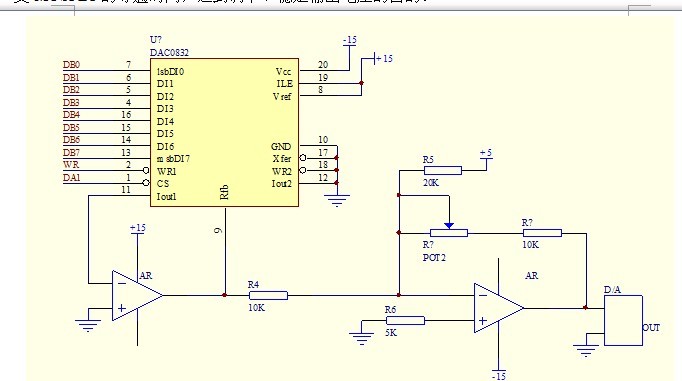This screenshot has height=381, width=682.
Task: Click the second AR op-amp triangle symbol
Action: (499, 308)
